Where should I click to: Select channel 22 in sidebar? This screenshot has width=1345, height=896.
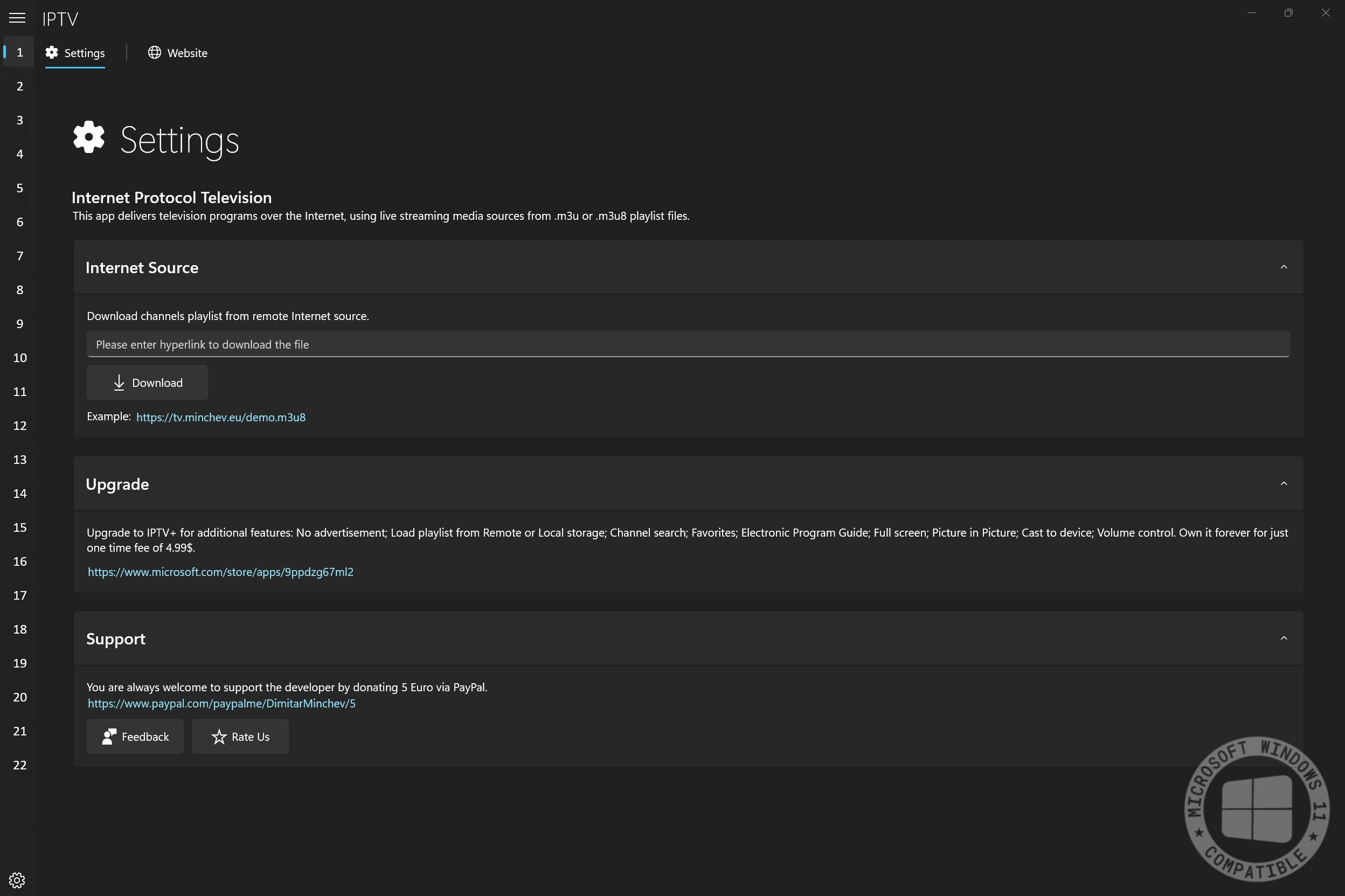click(20, 765)
